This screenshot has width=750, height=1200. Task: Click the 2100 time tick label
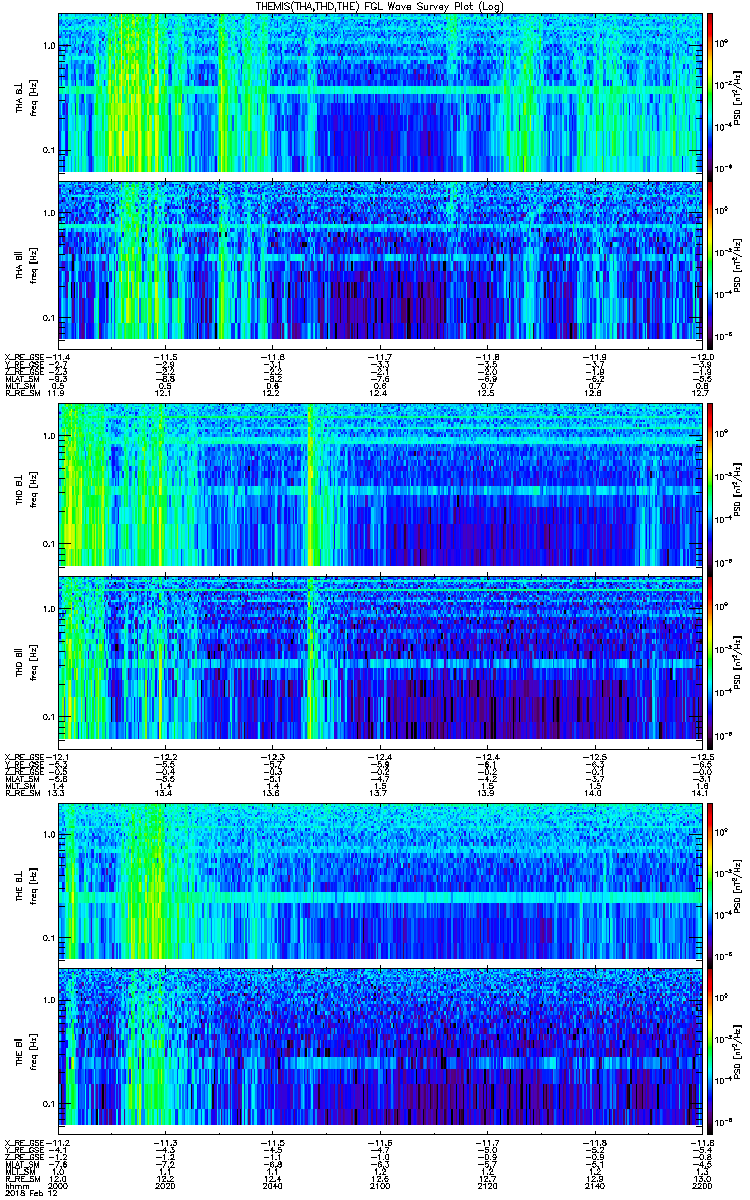click(x=380, y=1185)
